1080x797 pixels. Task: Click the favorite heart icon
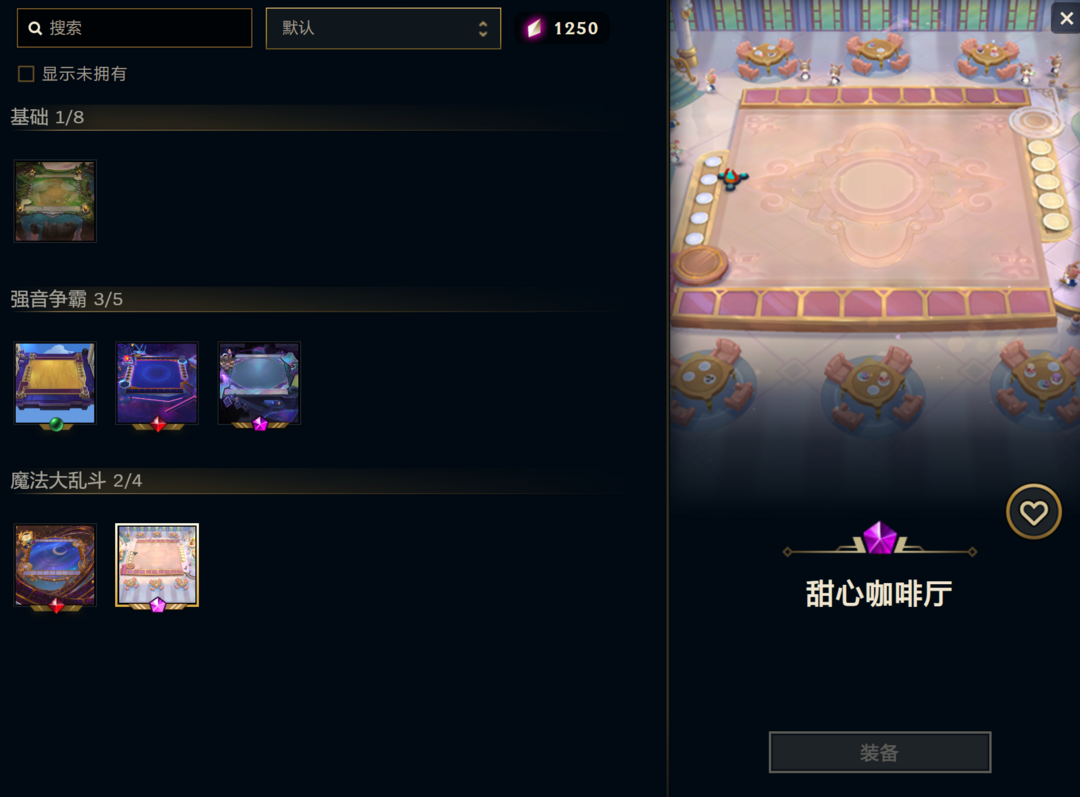(1033, 512)
